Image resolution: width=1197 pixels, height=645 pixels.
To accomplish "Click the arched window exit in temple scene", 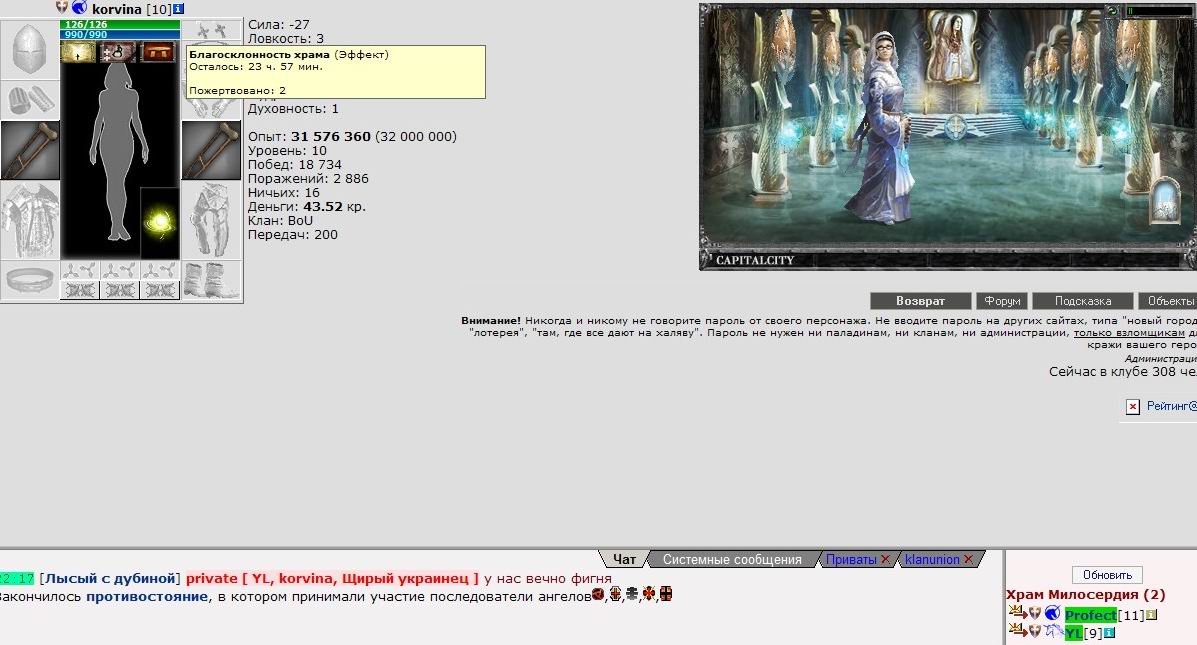I will click(1166, 202).
